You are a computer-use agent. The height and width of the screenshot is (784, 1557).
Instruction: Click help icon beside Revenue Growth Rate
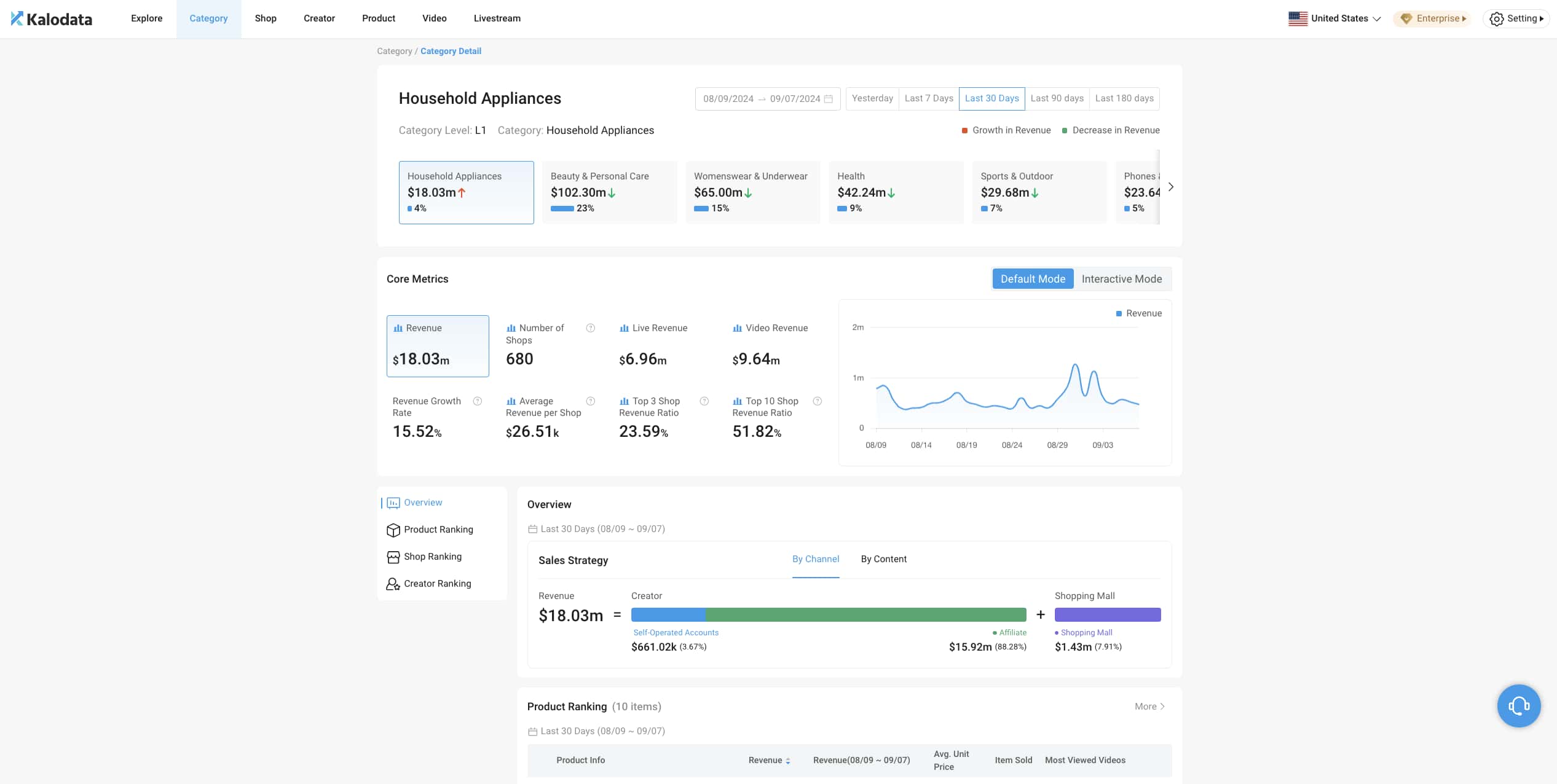coord(477,401)
